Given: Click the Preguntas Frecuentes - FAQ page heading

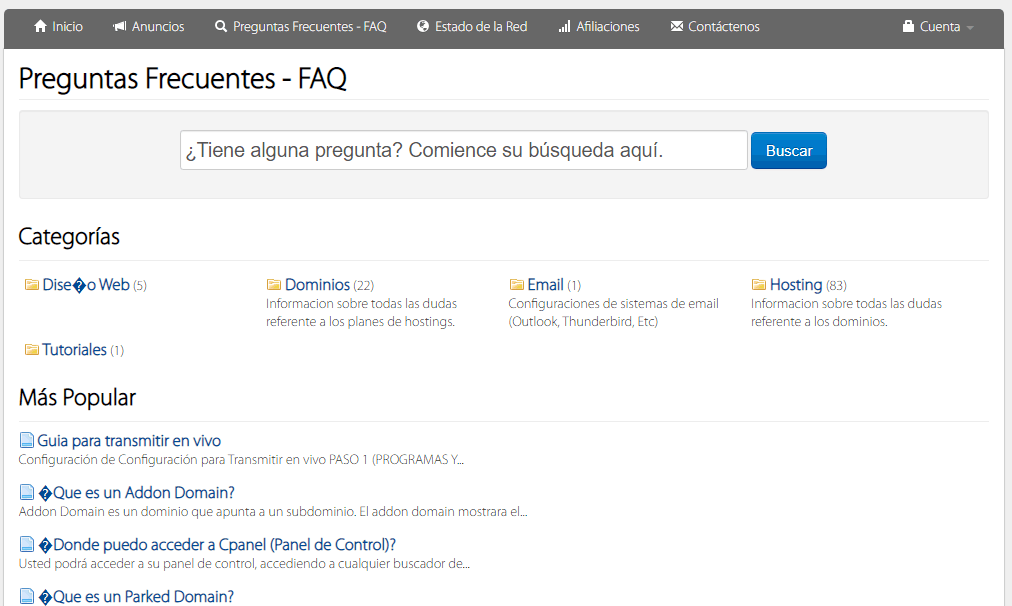Looking at the screenshot, I should [183, 79].
